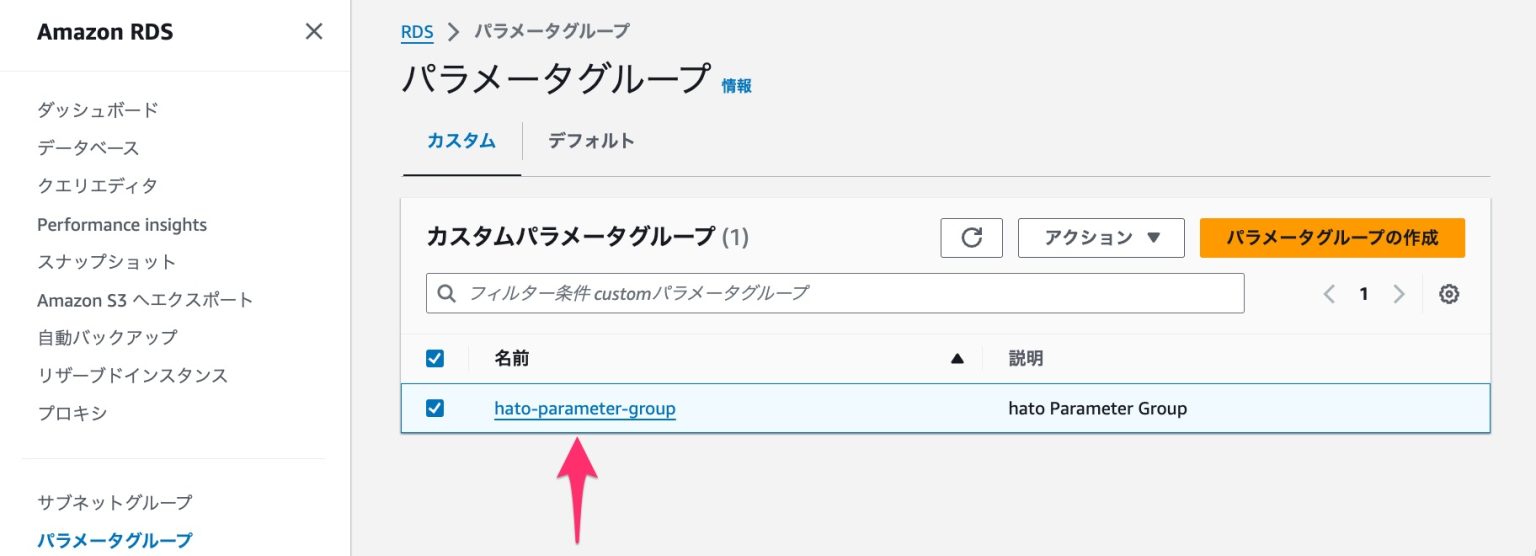
Task: Open サブネットグループ in the sidebar
Action: (x=115, y=502)
